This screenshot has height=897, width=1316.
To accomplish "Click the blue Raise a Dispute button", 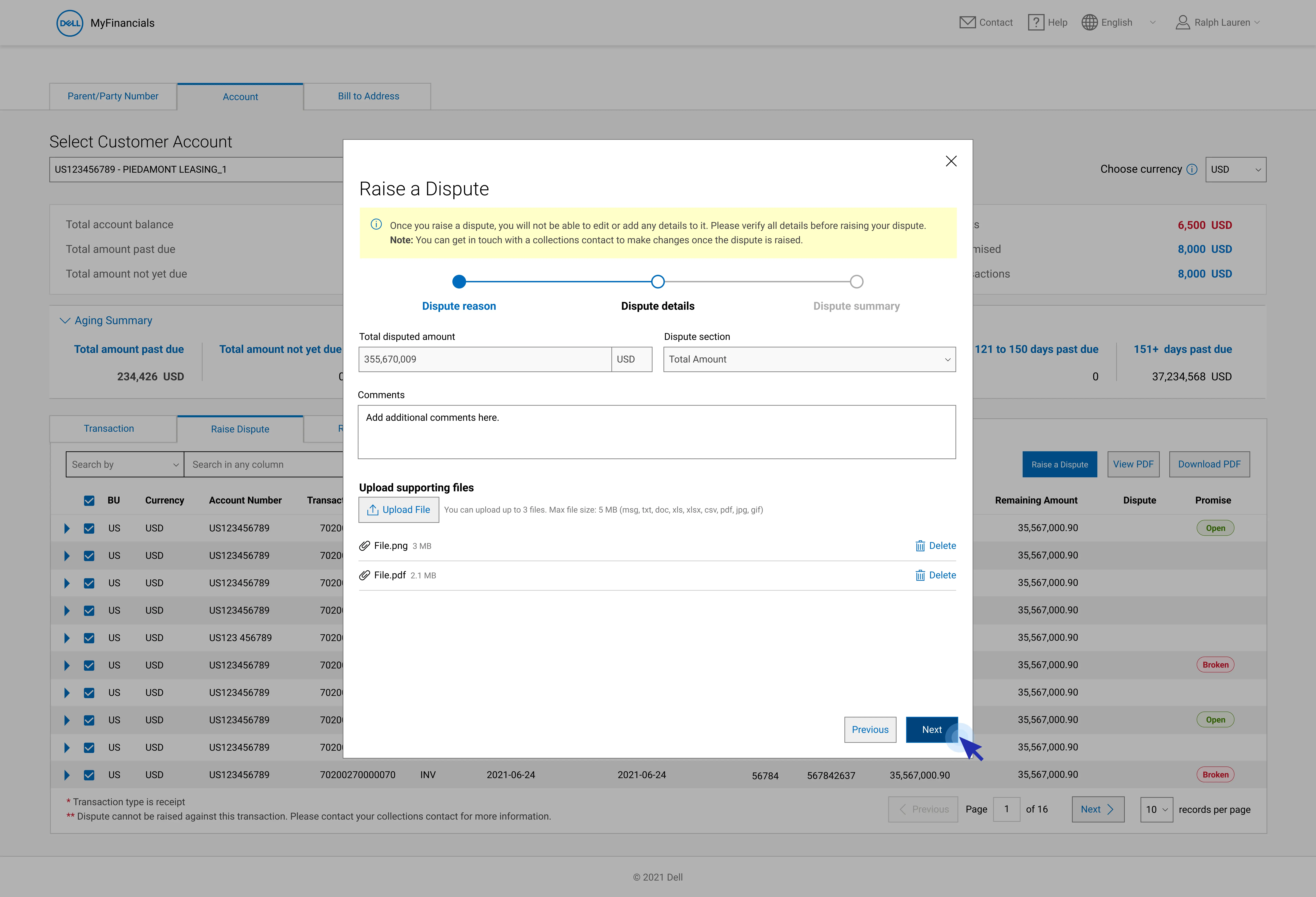I will tap(1059, 464).
